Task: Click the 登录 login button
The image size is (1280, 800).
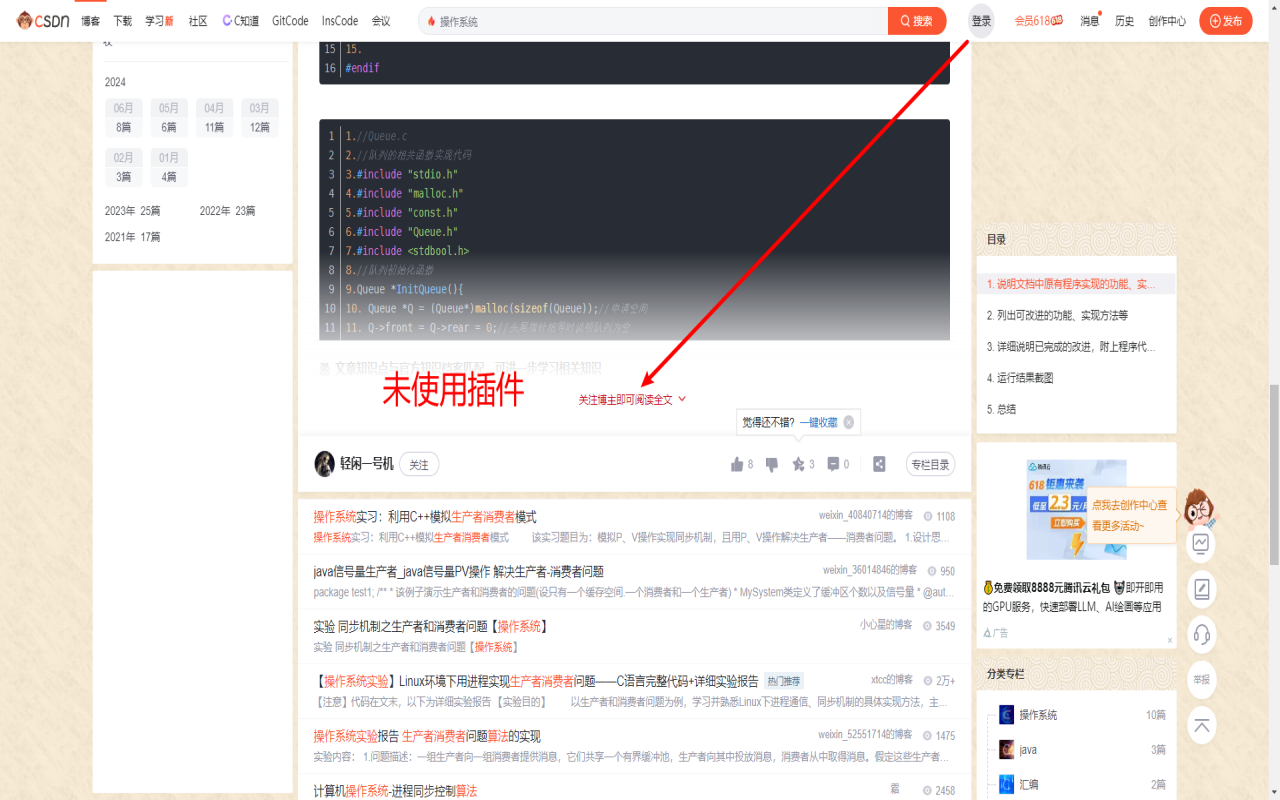Action: pyautogui.click(x=980, y=20)
